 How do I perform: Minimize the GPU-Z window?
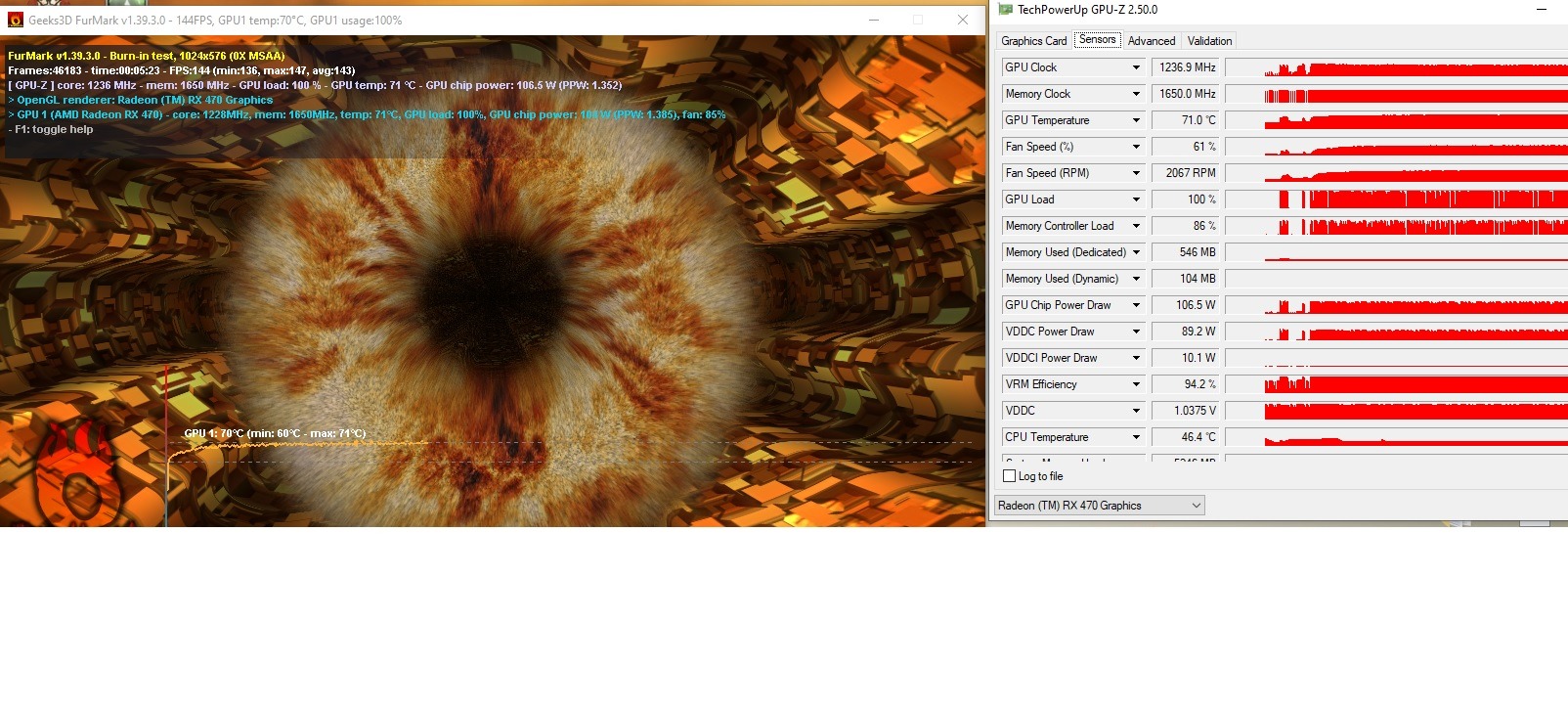[1542, 10]
